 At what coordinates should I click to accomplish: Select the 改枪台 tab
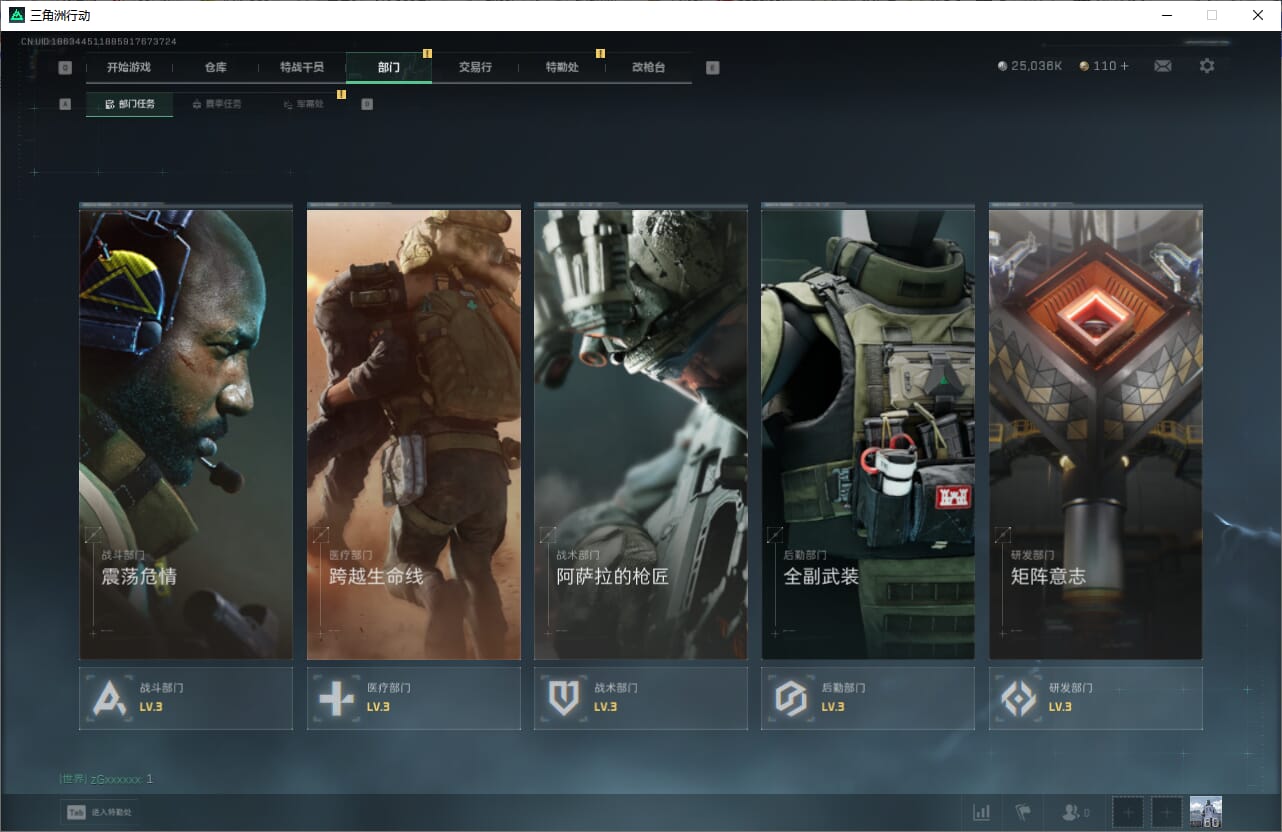point(648,67)
